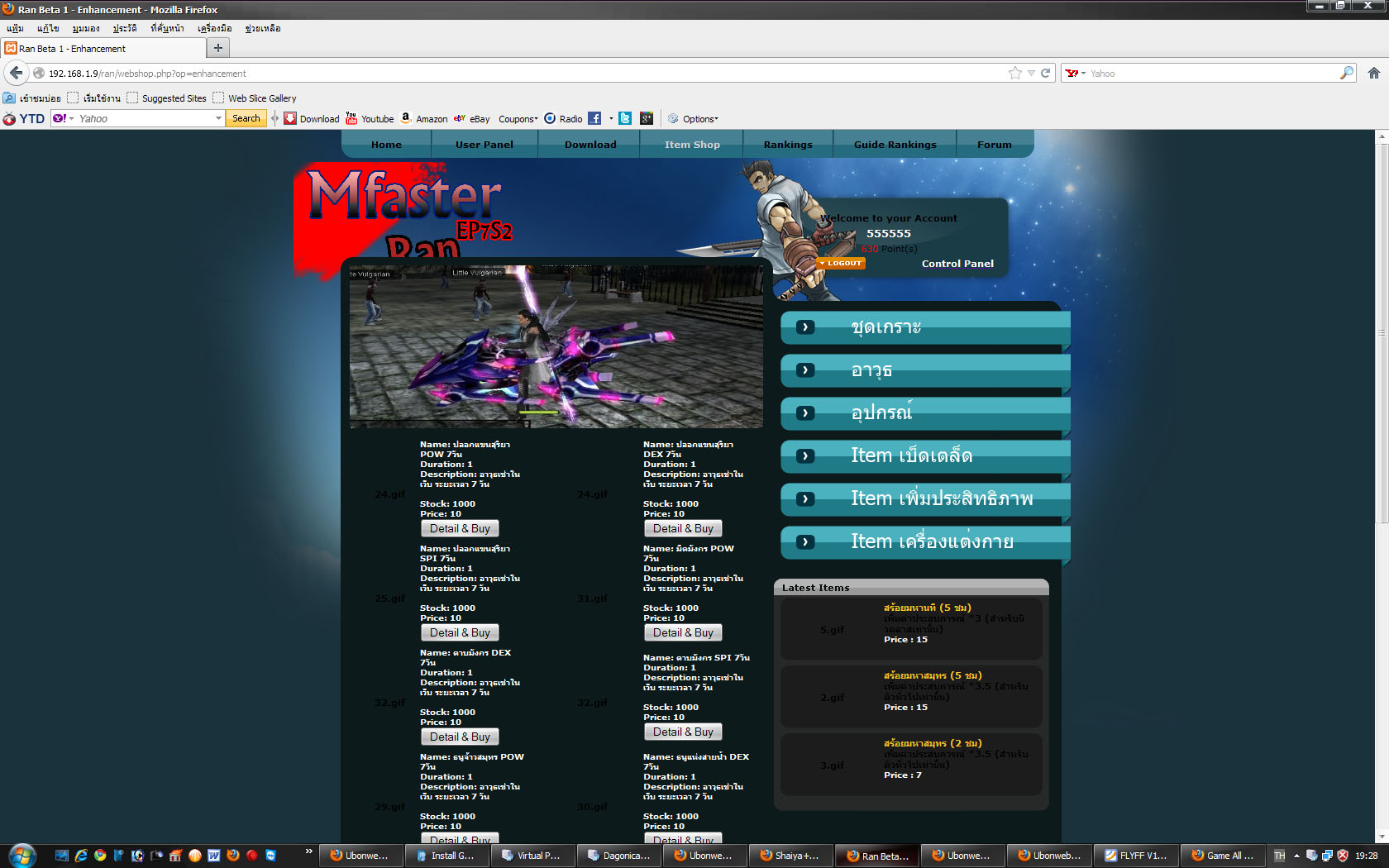Click the search magnifier in the Yahoo search box
1389x868 pixels.
[x=1346, y=73]
